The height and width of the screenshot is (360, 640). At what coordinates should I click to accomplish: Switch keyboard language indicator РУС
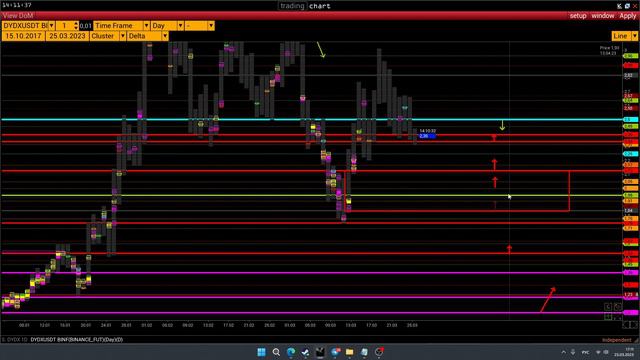click(x=585, y=352)
